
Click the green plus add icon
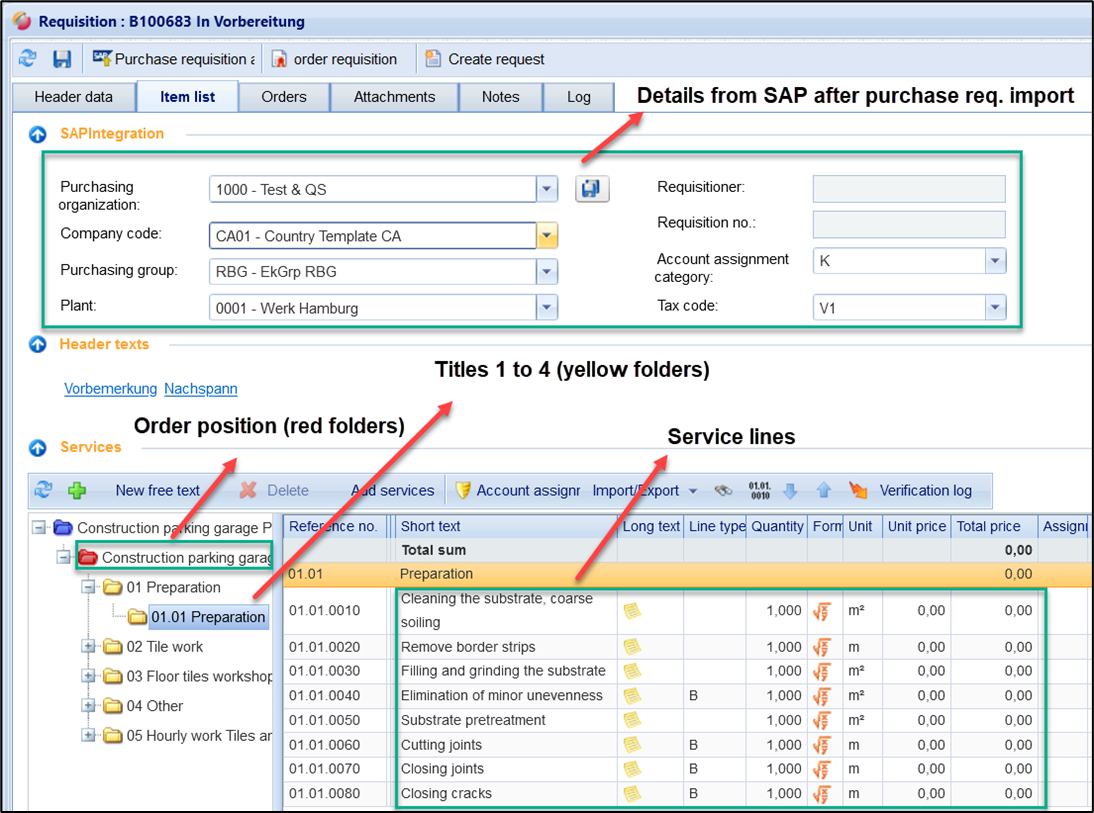pyautogui.click(x=77, y=490)
